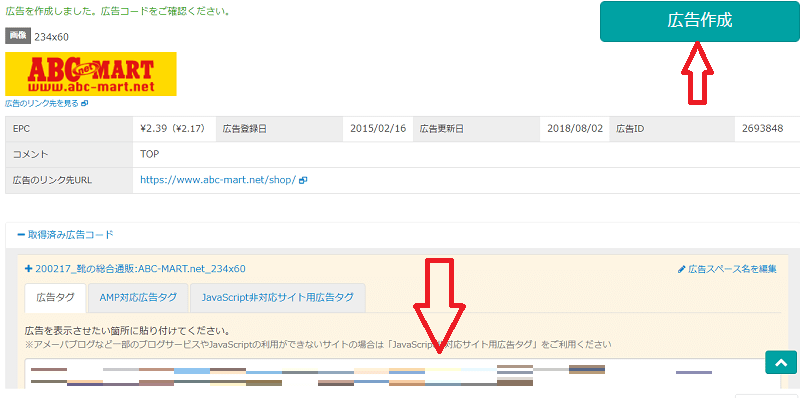Switch to the AMP対応広告タグ tab
Screen dimensions: 800x398
[x=138, y=297]
